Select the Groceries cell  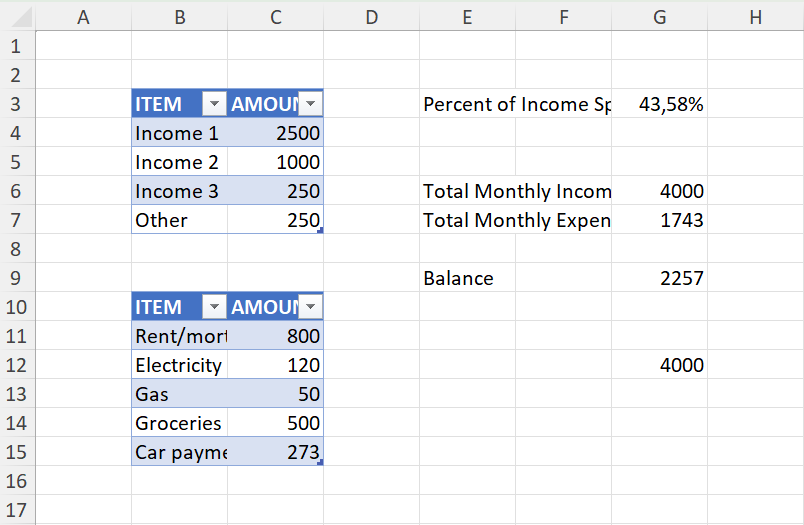click(x=179, y=423)
